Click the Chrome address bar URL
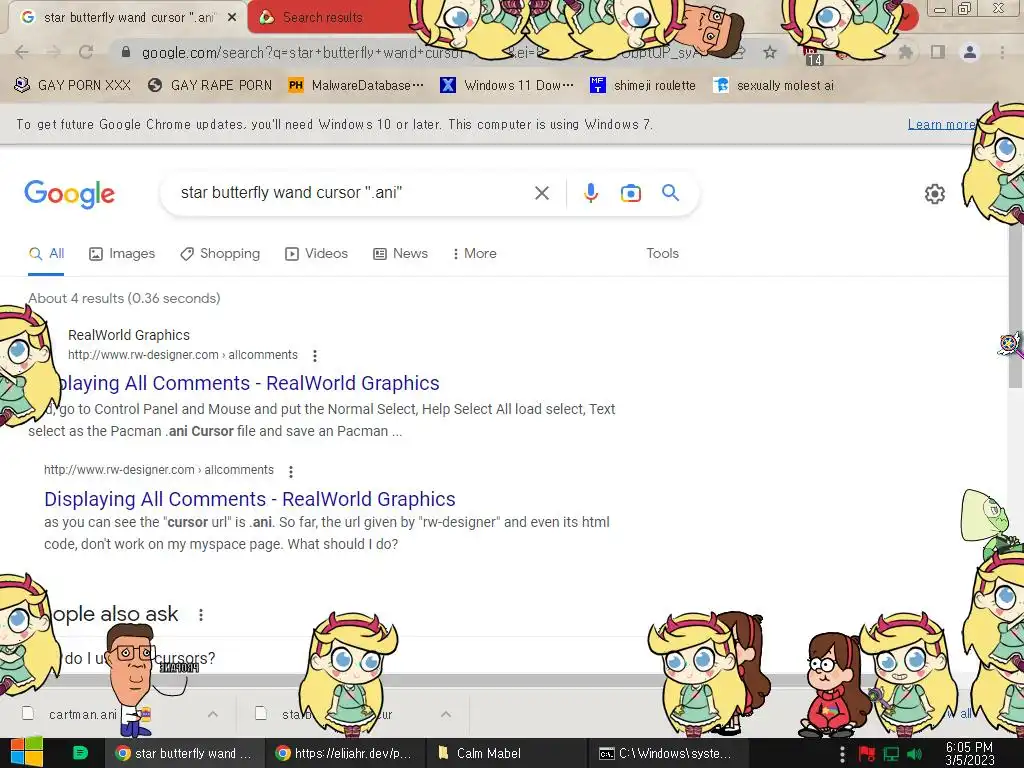This screenshot has height=768, width=1024. point(302,52)
